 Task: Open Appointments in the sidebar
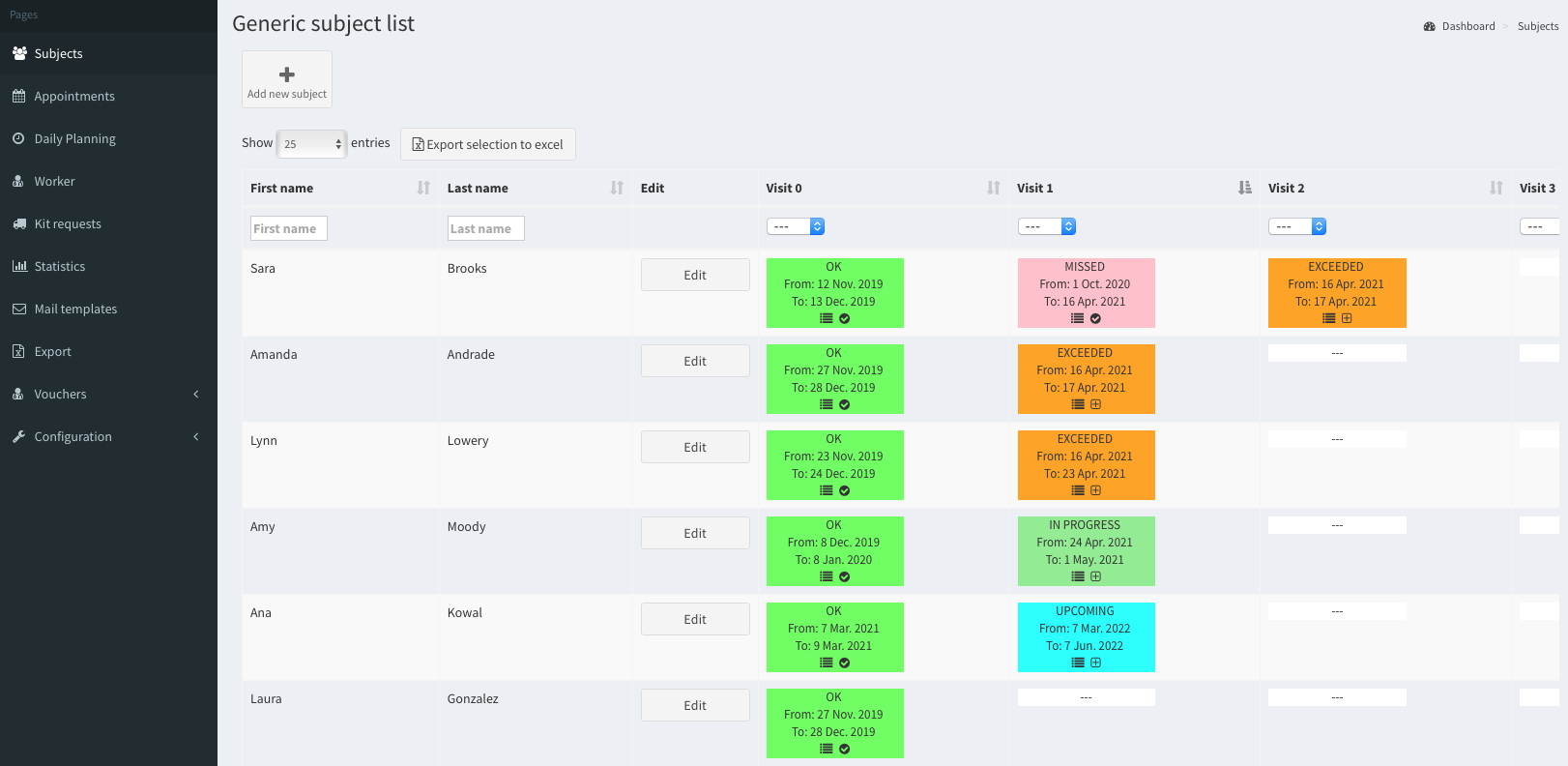74,96
